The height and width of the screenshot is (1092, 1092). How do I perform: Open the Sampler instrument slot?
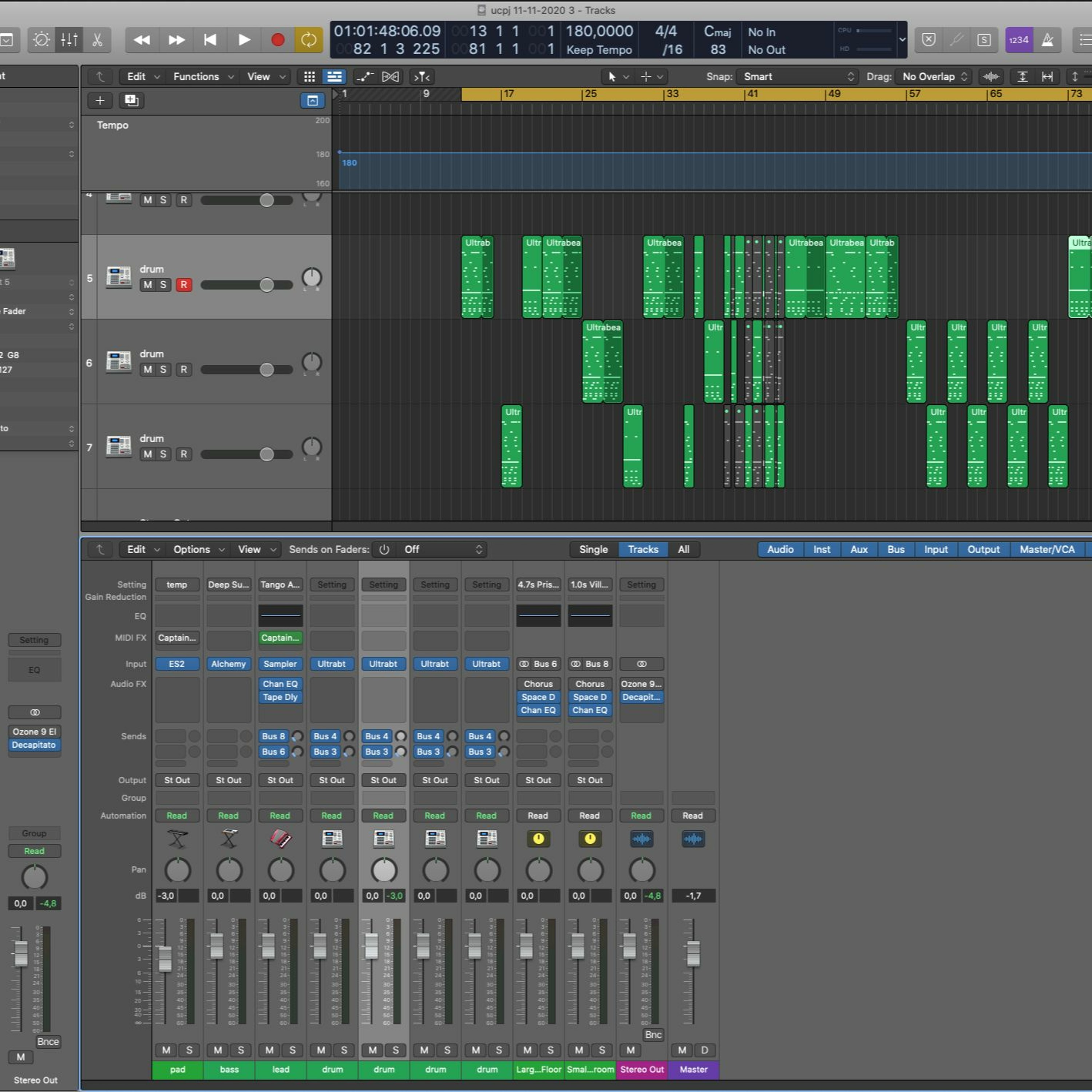pyautogui.click(x=280, y=664)
